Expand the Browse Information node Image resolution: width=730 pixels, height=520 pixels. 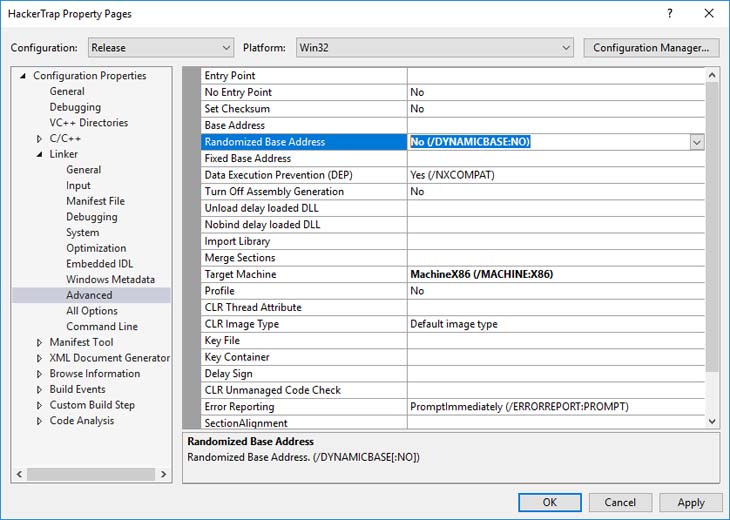[40, 374]
